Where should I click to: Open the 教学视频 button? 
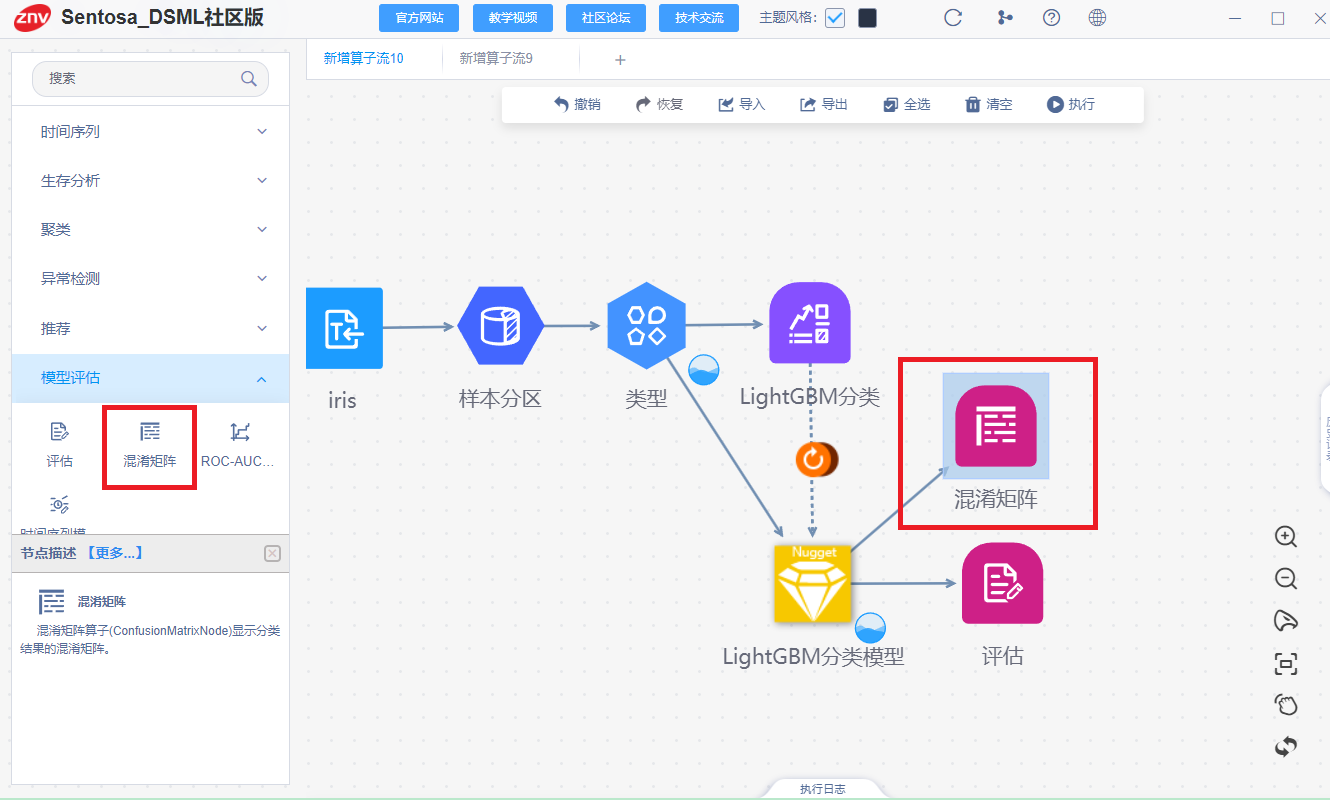pyautogui.click(x=513, y=18)
